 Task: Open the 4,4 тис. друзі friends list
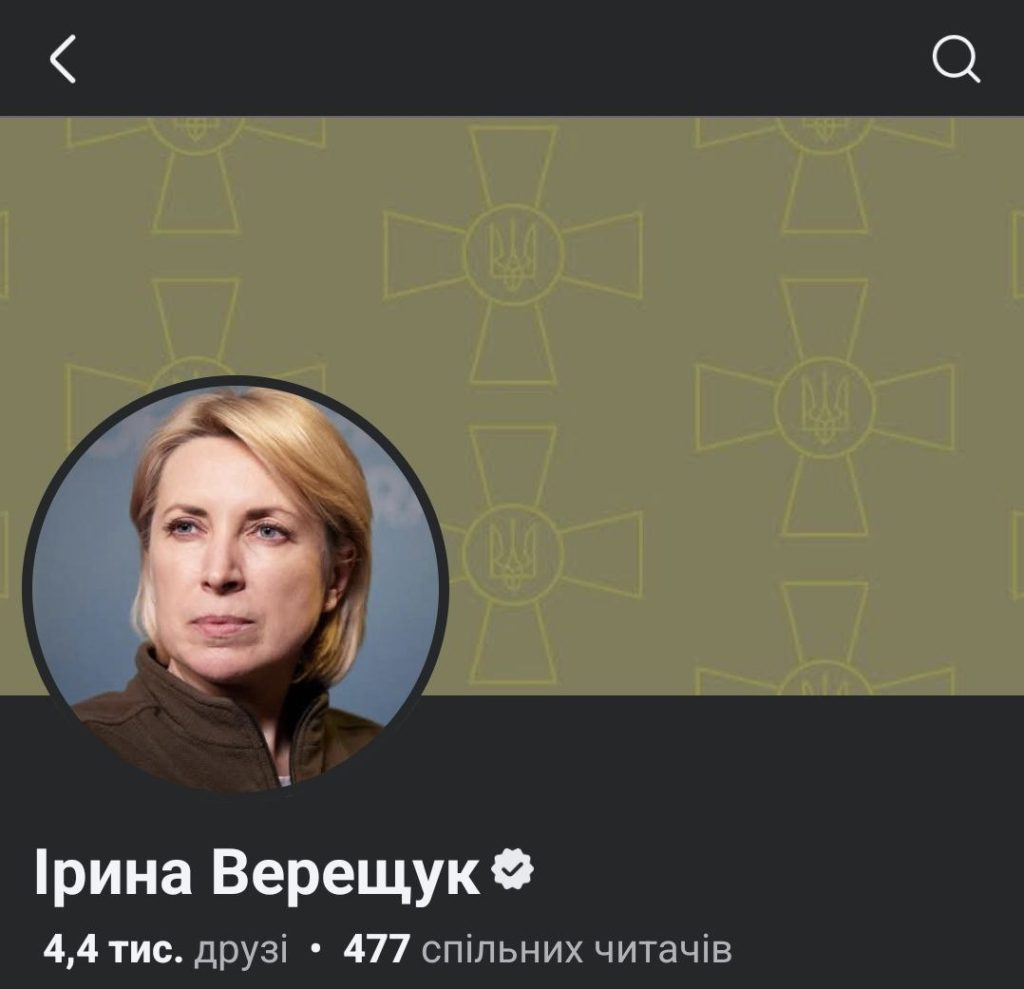point(165,949)
